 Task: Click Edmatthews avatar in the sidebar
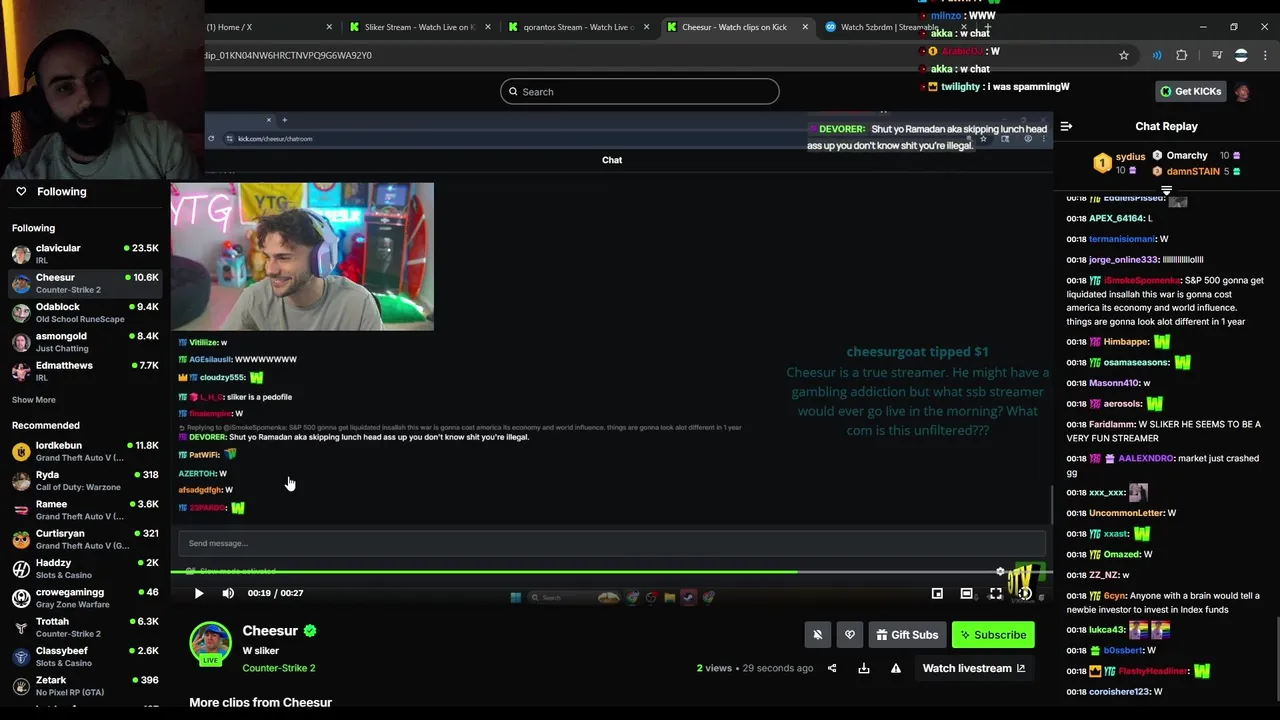coord(21,371)
